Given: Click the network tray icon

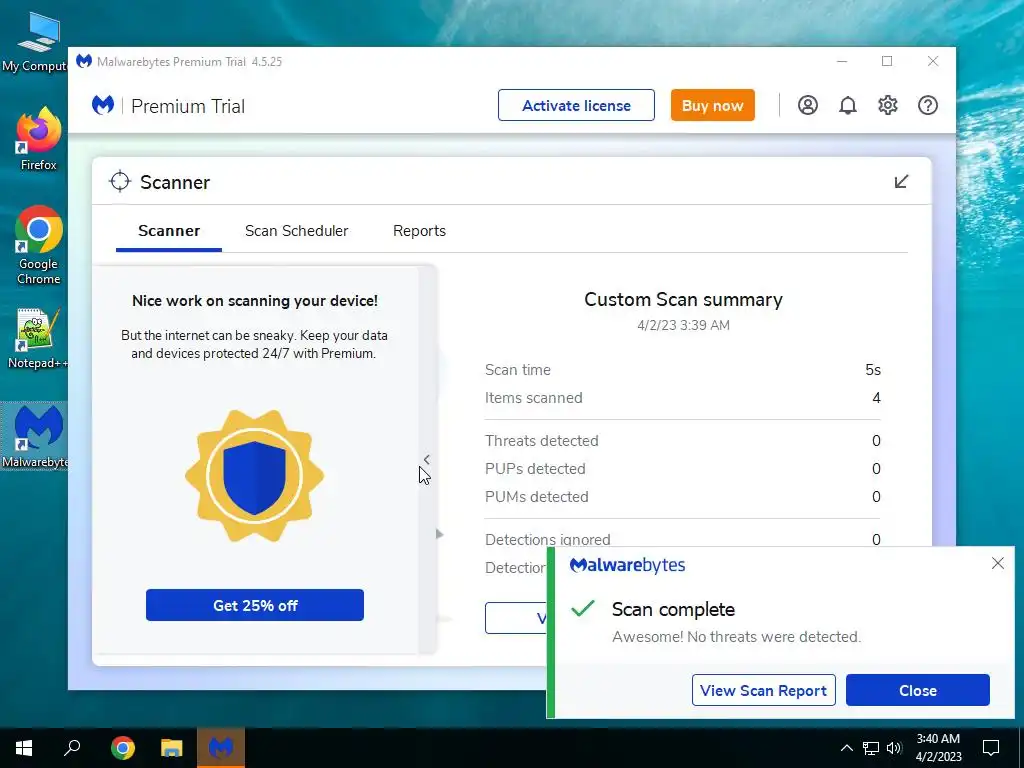Looking at the screenshot, I should tap(871, 748).
